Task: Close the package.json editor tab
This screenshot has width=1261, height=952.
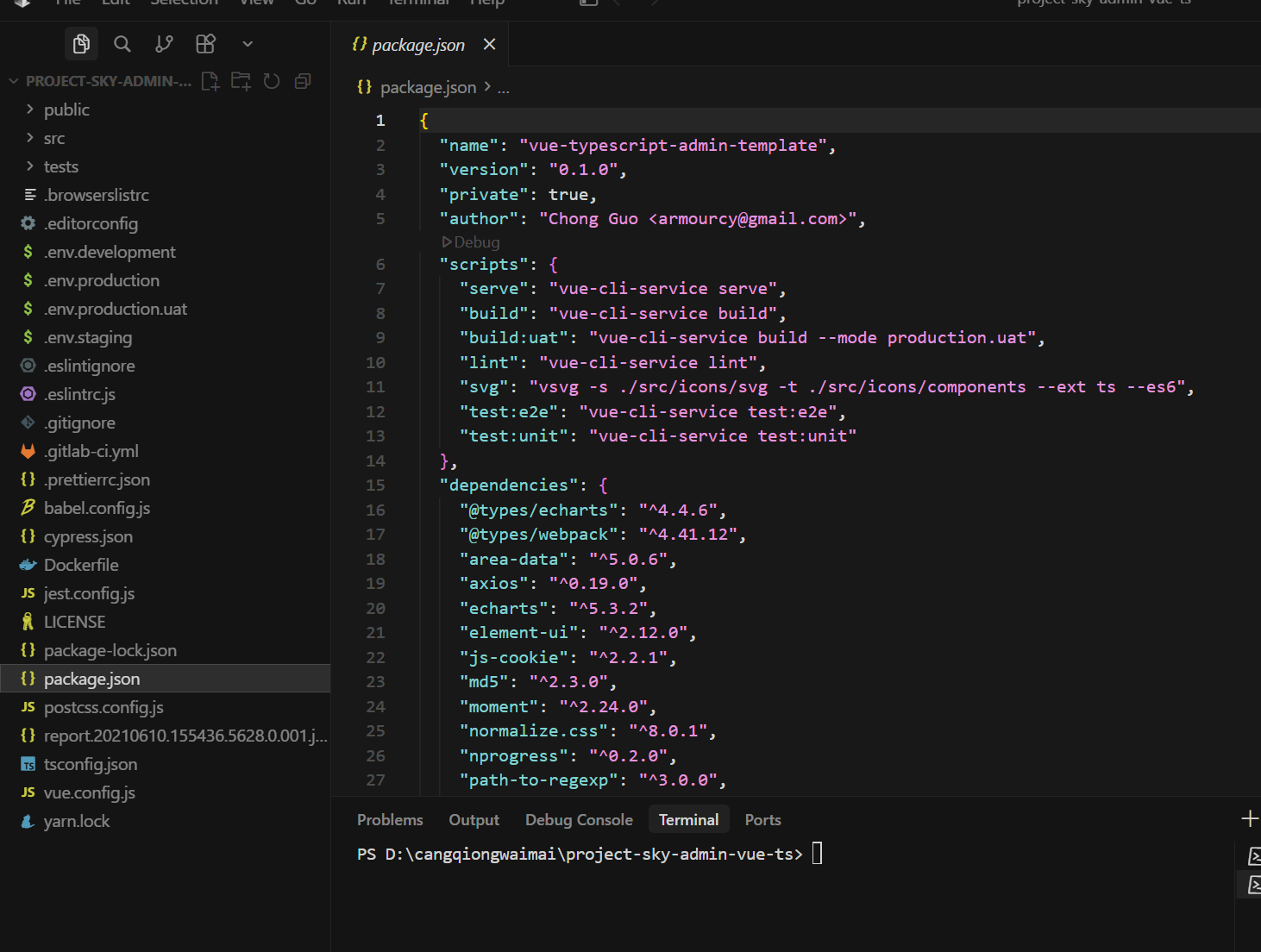Action: (489, 44)
